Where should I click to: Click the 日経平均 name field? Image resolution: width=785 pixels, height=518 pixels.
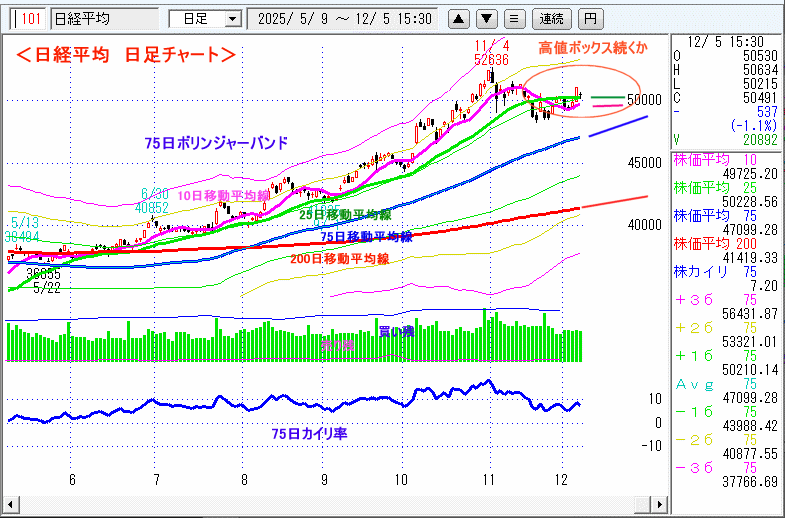[105, 19]
